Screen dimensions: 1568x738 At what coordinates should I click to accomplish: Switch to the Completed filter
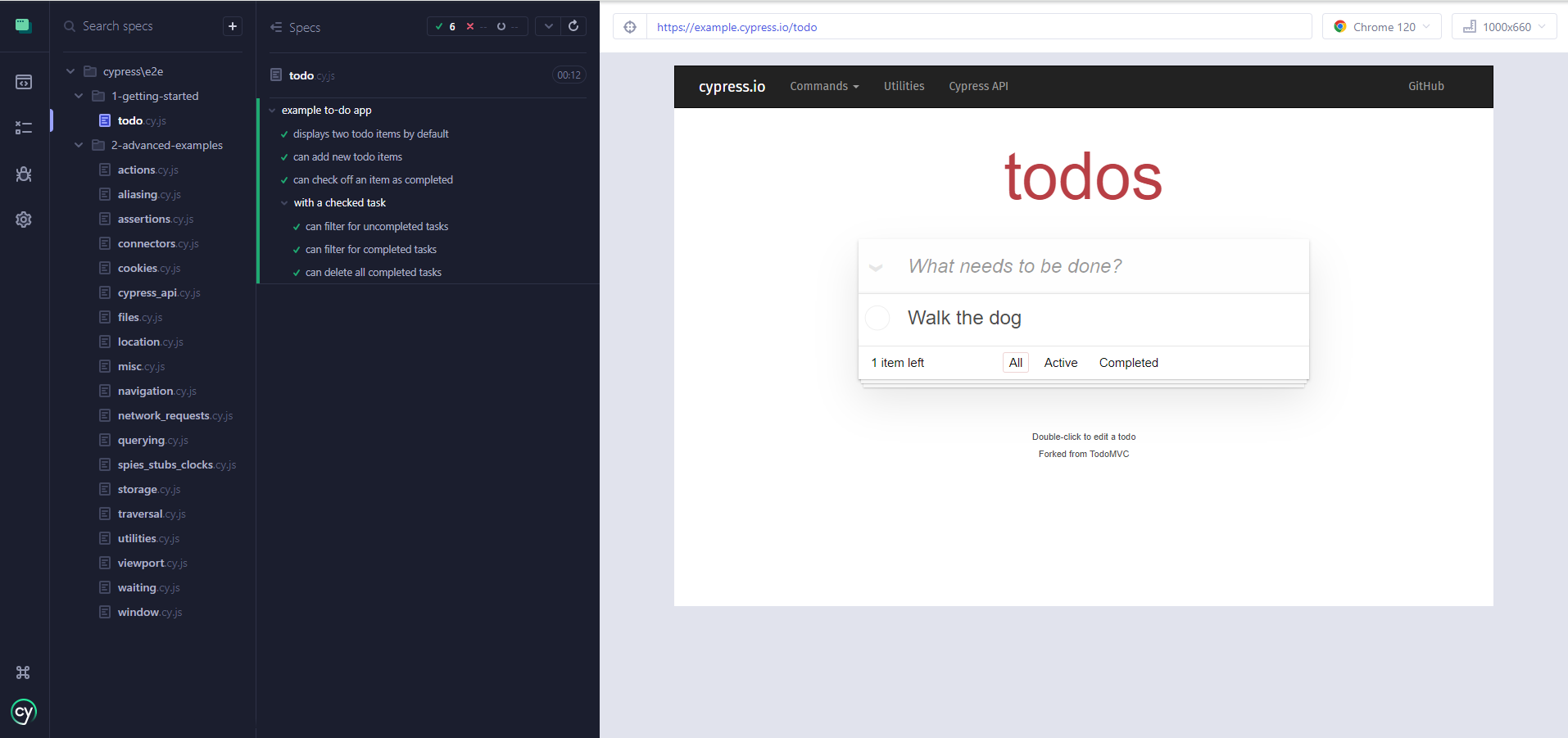pyautogui.click(x=1128, y=363)
